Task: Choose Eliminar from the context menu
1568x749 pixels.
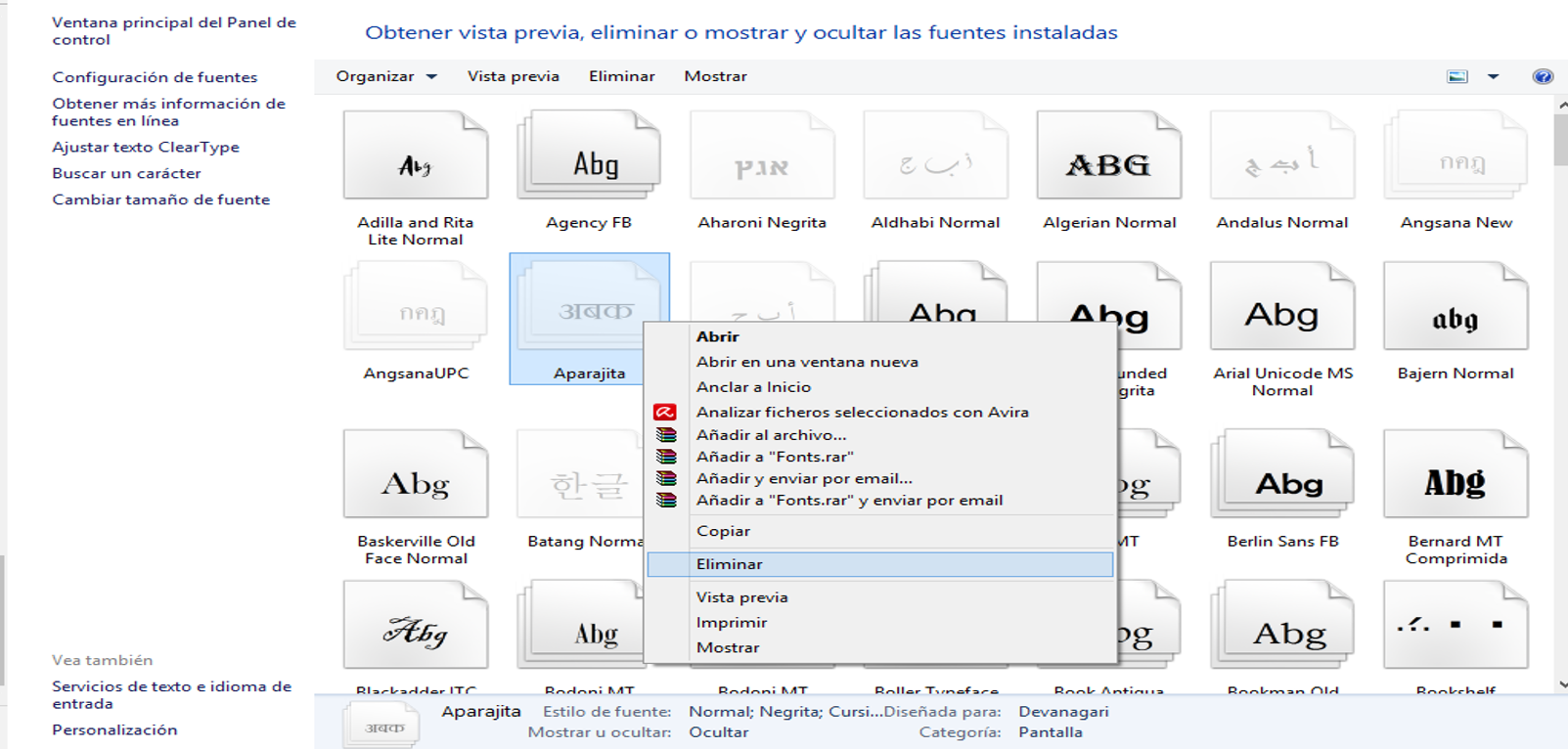Action: (x=730, y=564)
